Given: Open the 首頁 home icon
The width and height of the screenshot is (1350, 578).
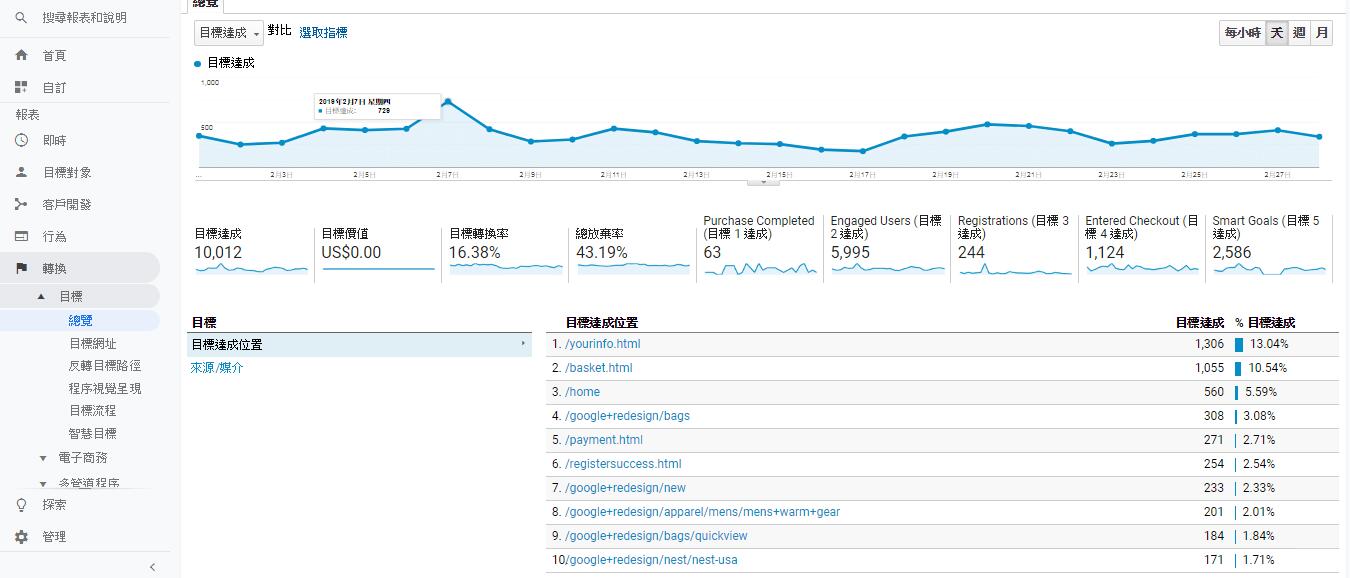Looking at the screenshot, I should coord(21,56).
